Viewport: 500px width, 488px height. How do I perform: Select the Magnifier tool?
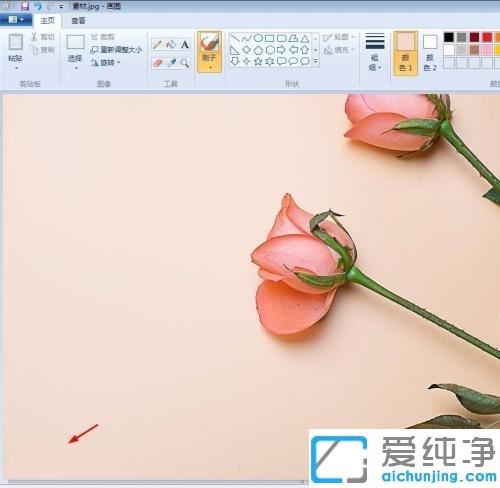click(185, 63)
